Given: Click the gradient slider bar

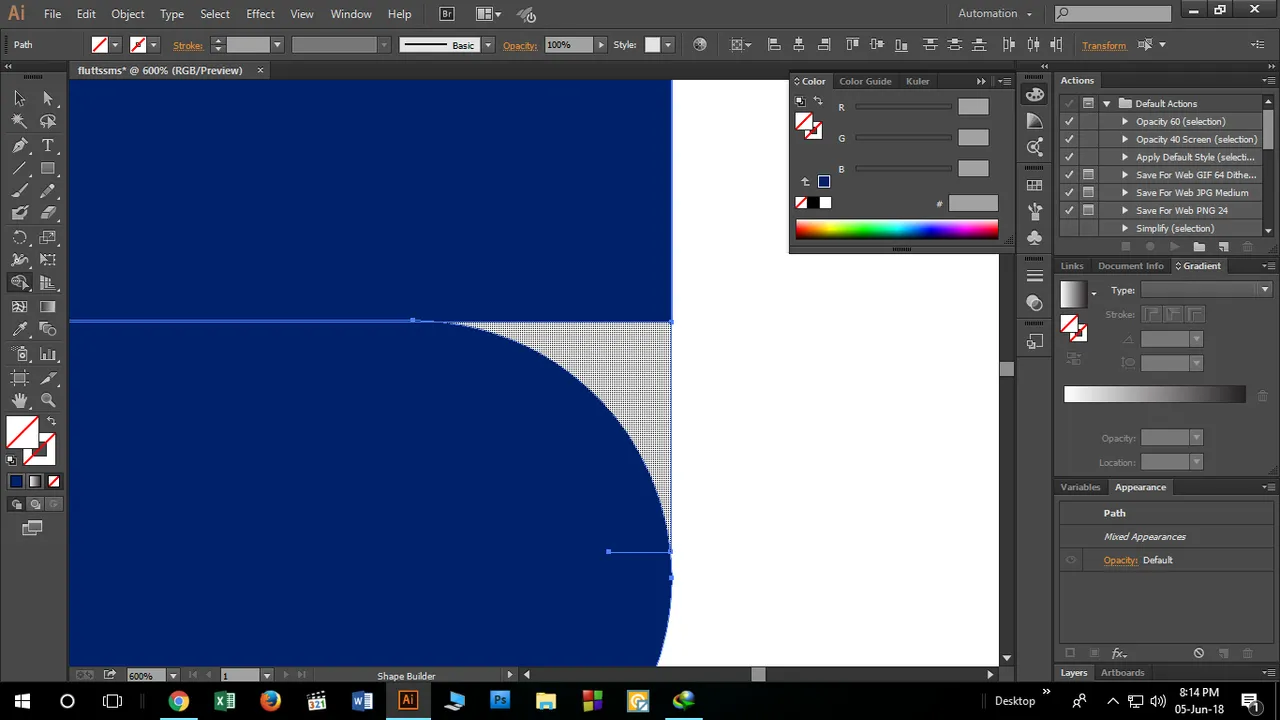Looking at the screenshot, I should click(1155, 395).
